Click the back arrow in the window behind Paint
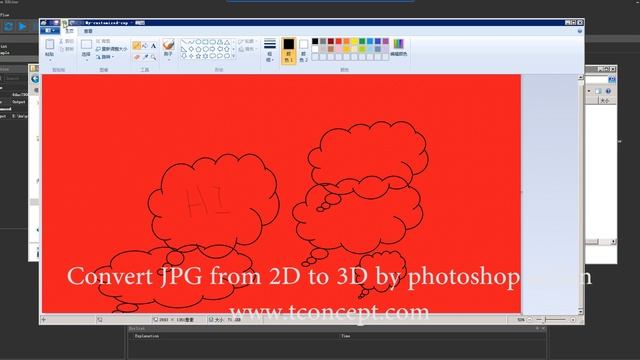This screenshot has width=640, height=360. 35,79
